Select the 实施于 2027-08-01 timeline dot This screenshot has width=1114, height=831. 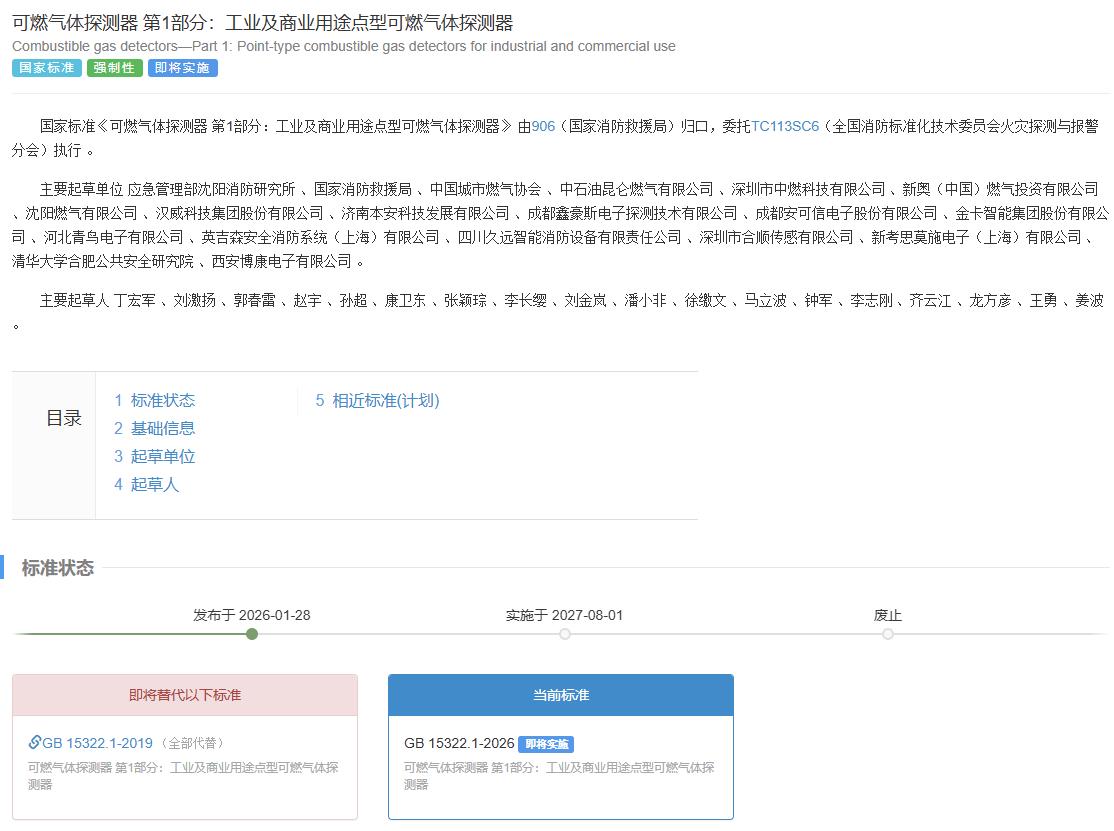click(565, 634)
